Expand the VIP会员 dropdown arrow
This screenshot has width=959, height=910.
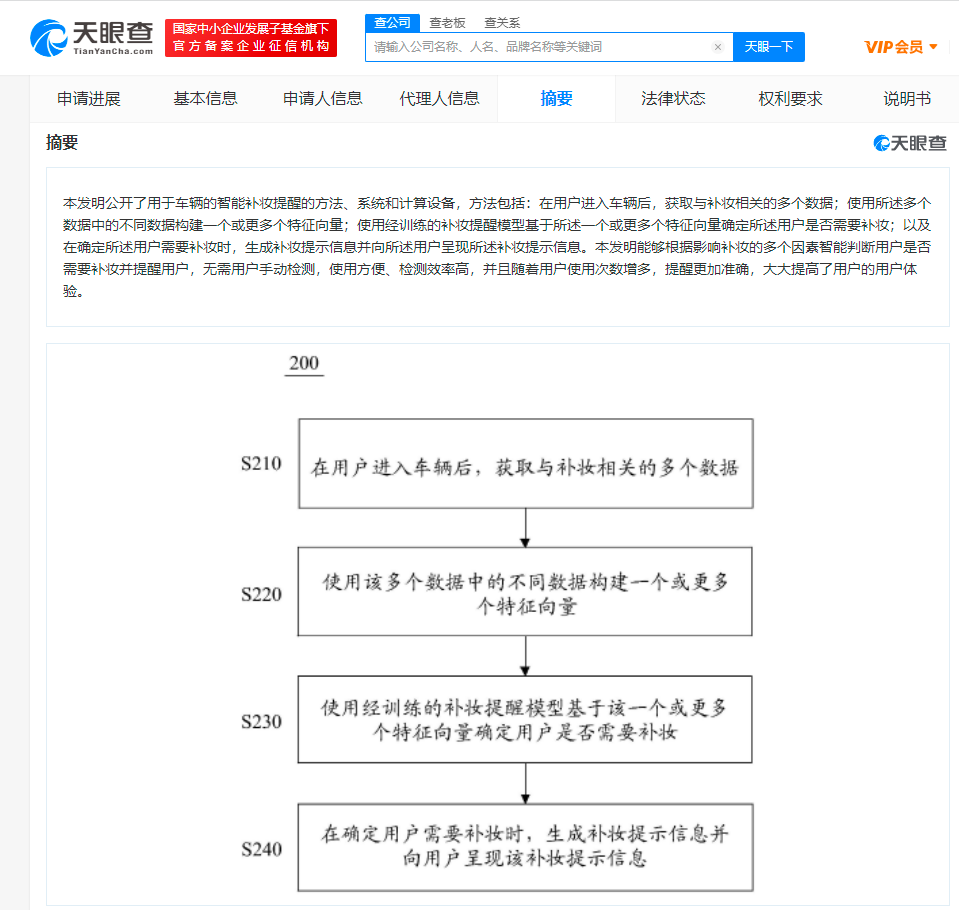933,46
